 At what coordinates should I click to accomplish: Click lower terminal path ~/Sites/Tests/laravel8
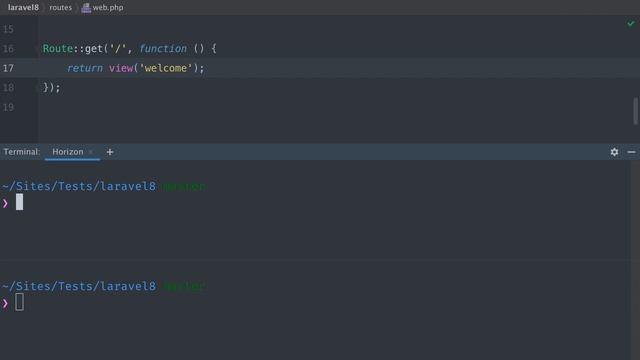(x=79, y=287)
